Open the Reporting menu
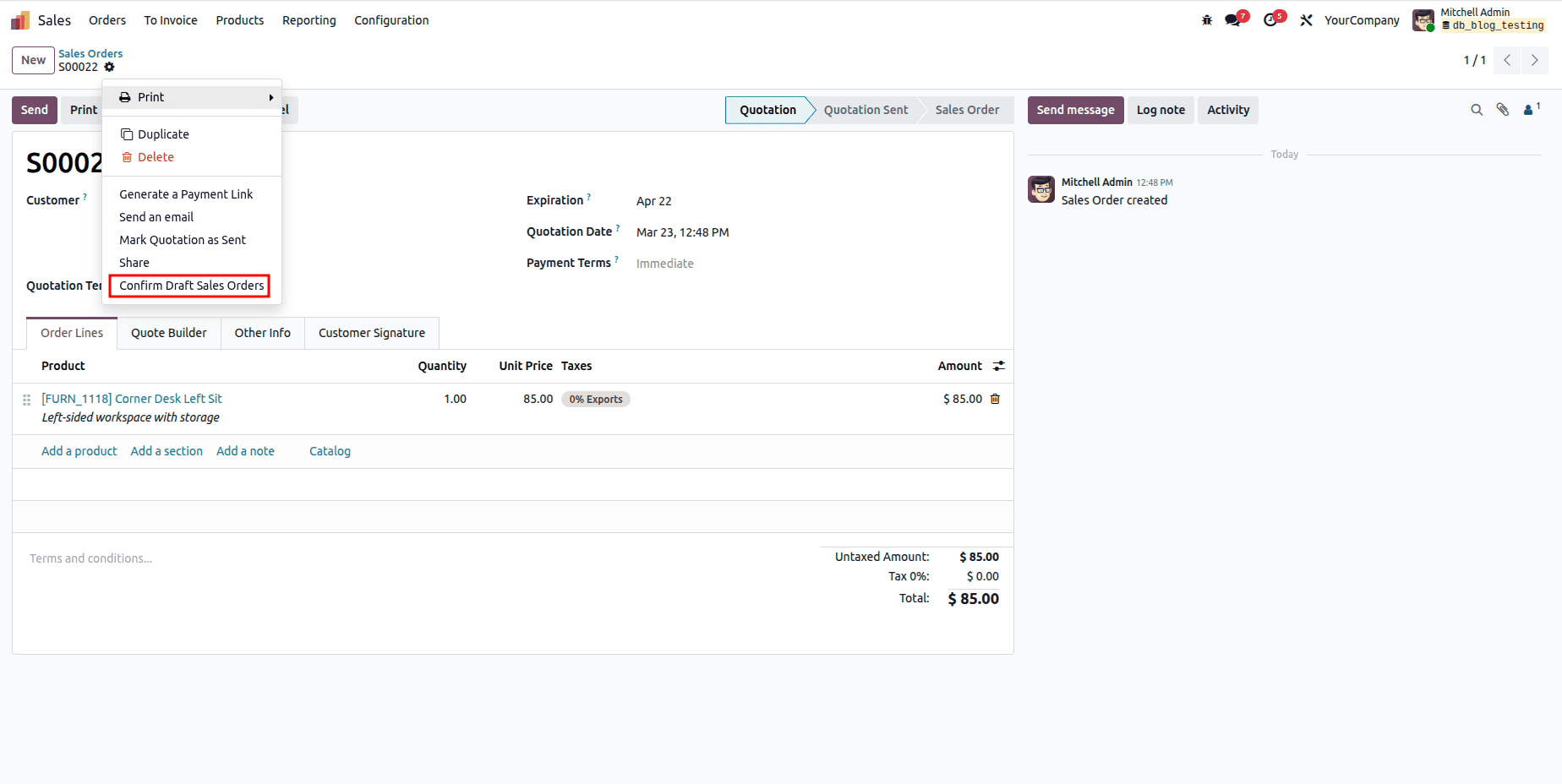Screen dimensions: 1562x784 (x=309, y=19)
